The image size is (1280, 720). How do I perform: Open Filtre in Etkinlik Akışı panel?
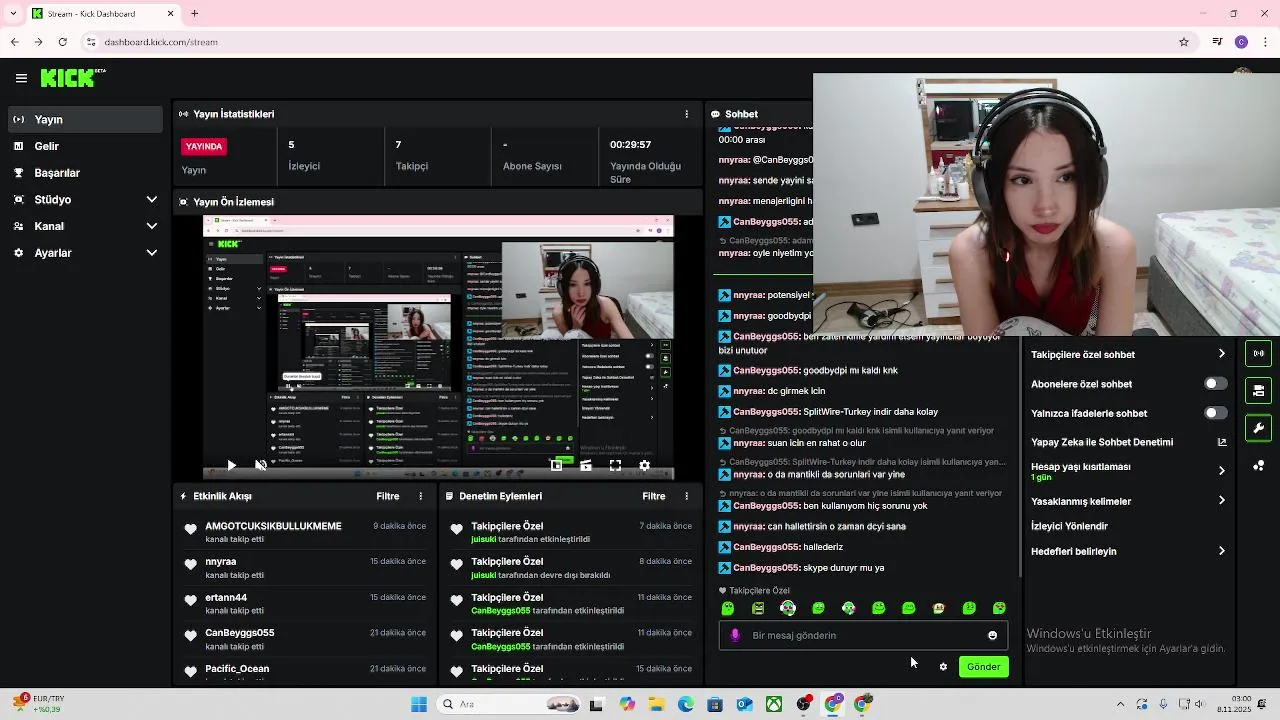[x=388, y=496]
